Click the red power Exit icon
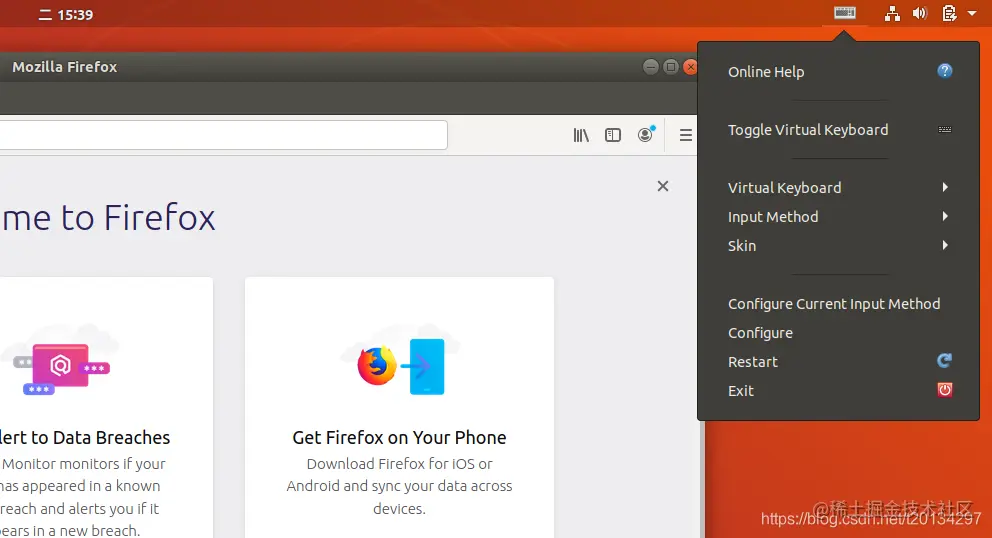 (x=945, y=389)
